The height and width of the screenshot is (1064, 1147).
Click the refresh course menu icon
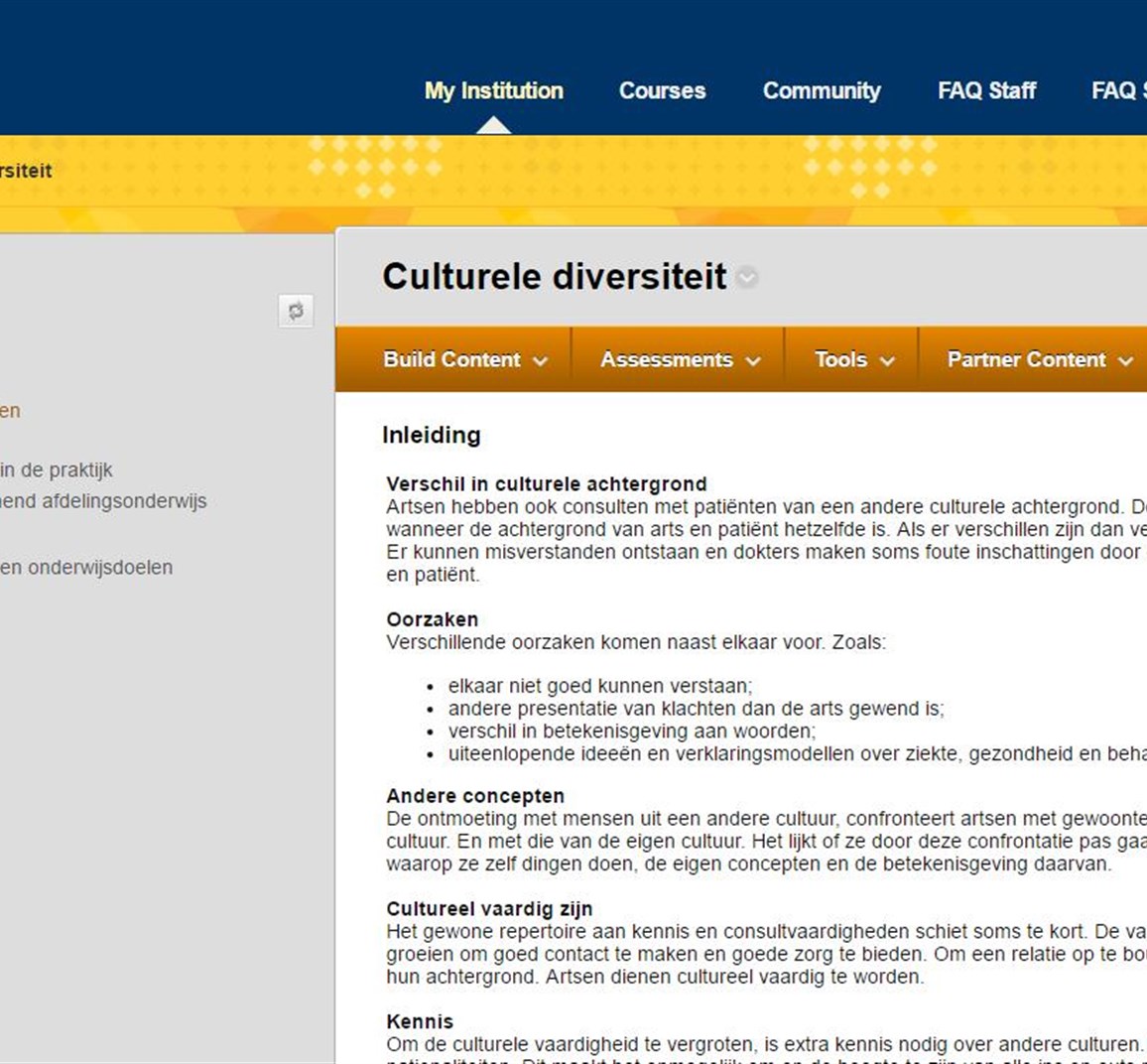coord(296,311)
